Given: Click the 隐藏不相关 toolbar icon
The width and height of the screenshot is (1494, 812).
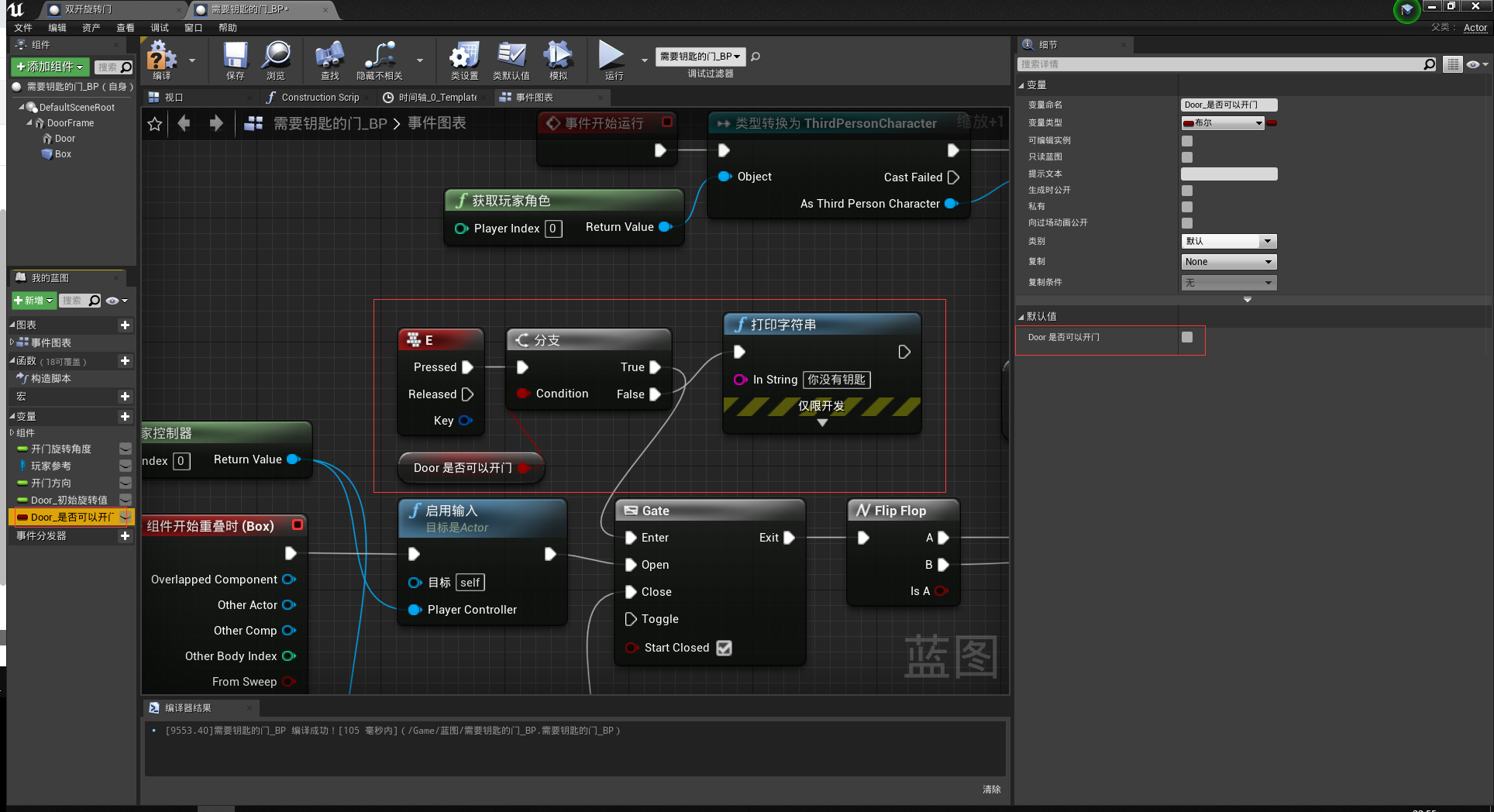Looking at the screenshot, I should [x=380, y=60].
